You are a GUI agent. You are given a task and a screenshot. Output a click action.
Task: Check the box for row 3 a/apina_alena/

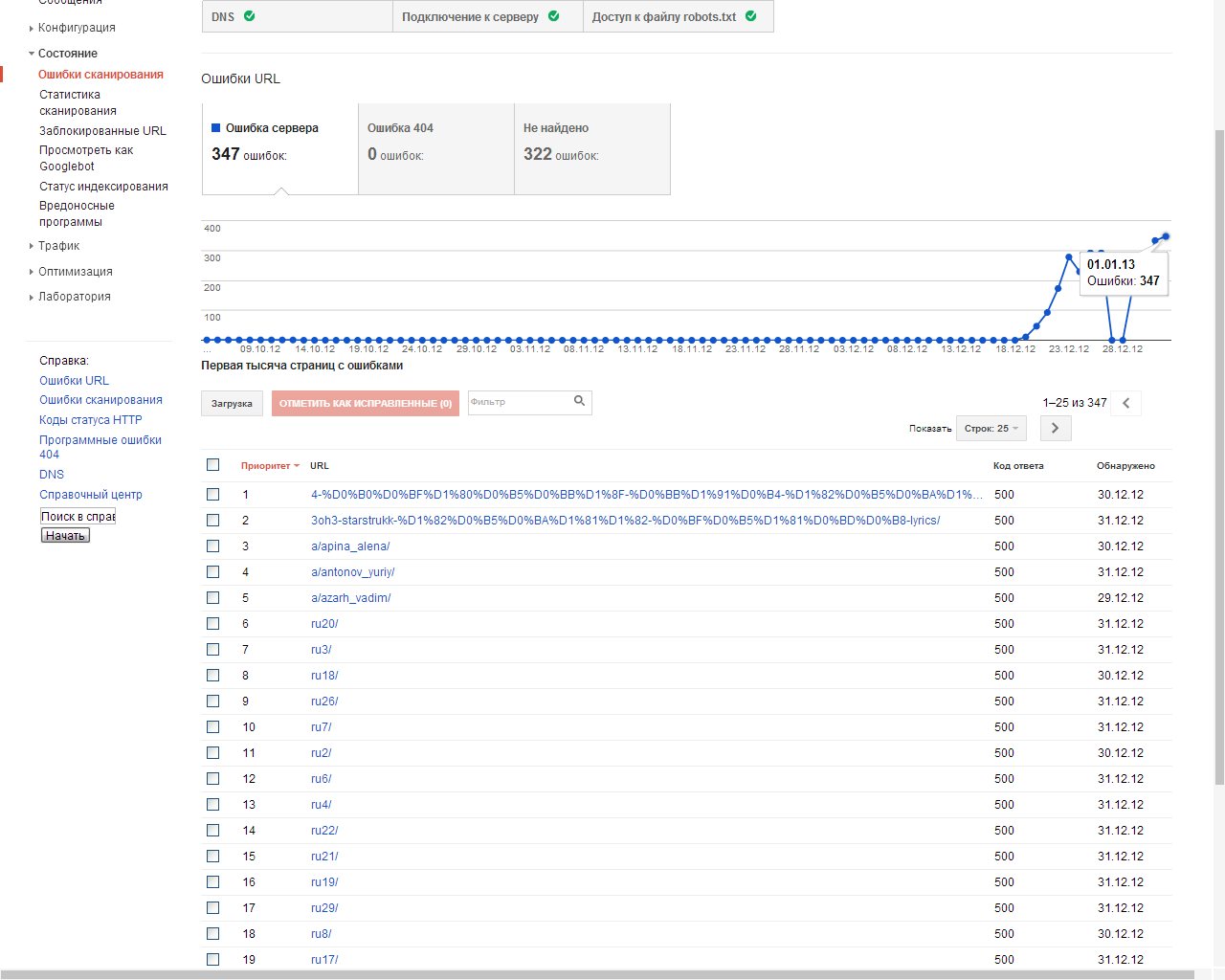tap(213, 546)
